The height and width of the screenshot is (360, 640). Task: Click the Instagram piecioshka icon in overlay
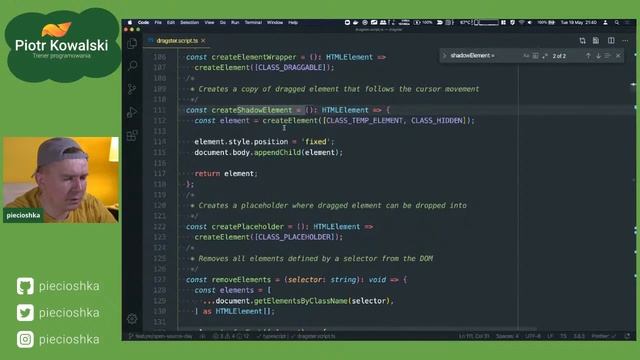25,339
